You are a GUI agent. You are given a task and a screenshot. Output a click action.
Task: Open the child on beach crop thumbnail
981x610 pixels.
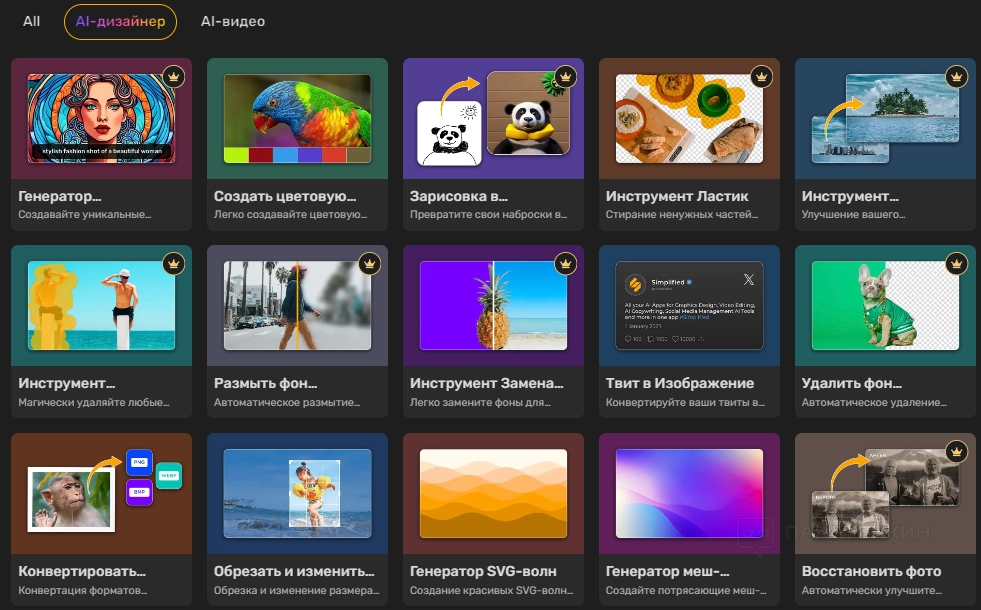tap(297, 493)
